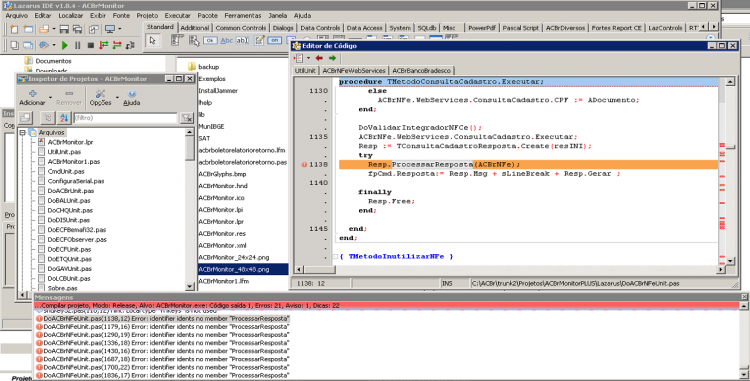Viewport: 750px width, 381px height.
Task: Open the Projeto menu
Action: point(147,16)
